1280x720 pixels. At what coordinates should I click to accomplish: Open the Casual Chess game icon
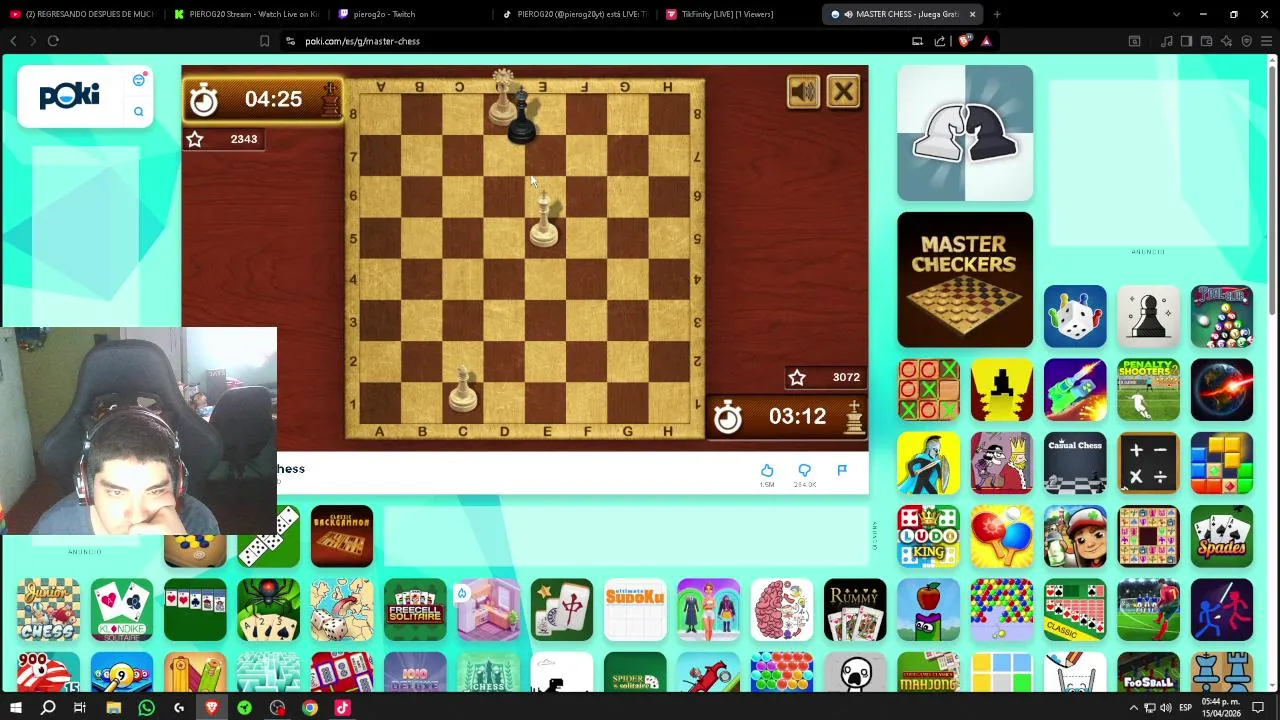(1075, 463)
